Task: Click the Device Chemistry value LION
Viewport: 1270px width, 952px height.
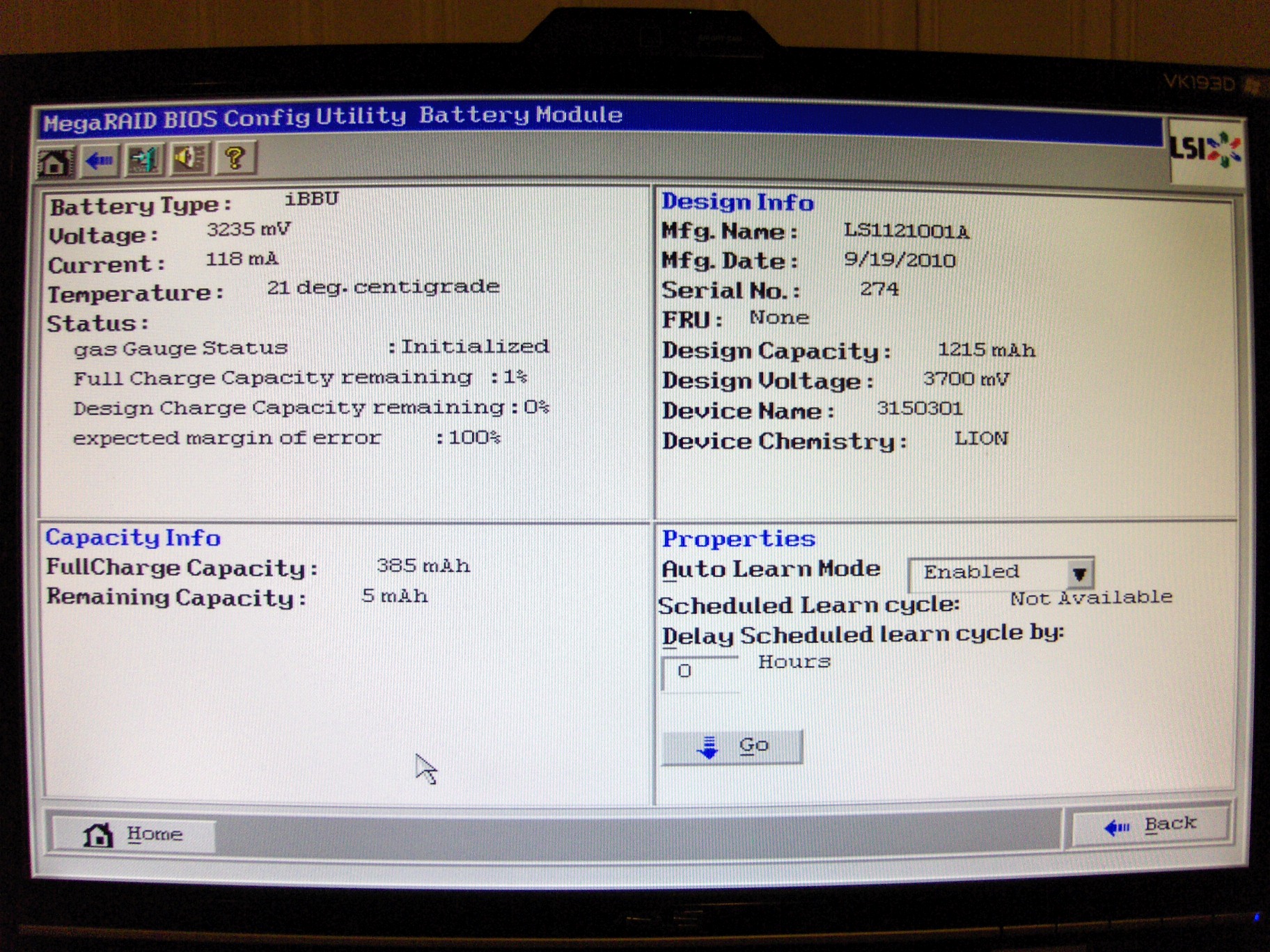Action: click(x=981, y=438)
